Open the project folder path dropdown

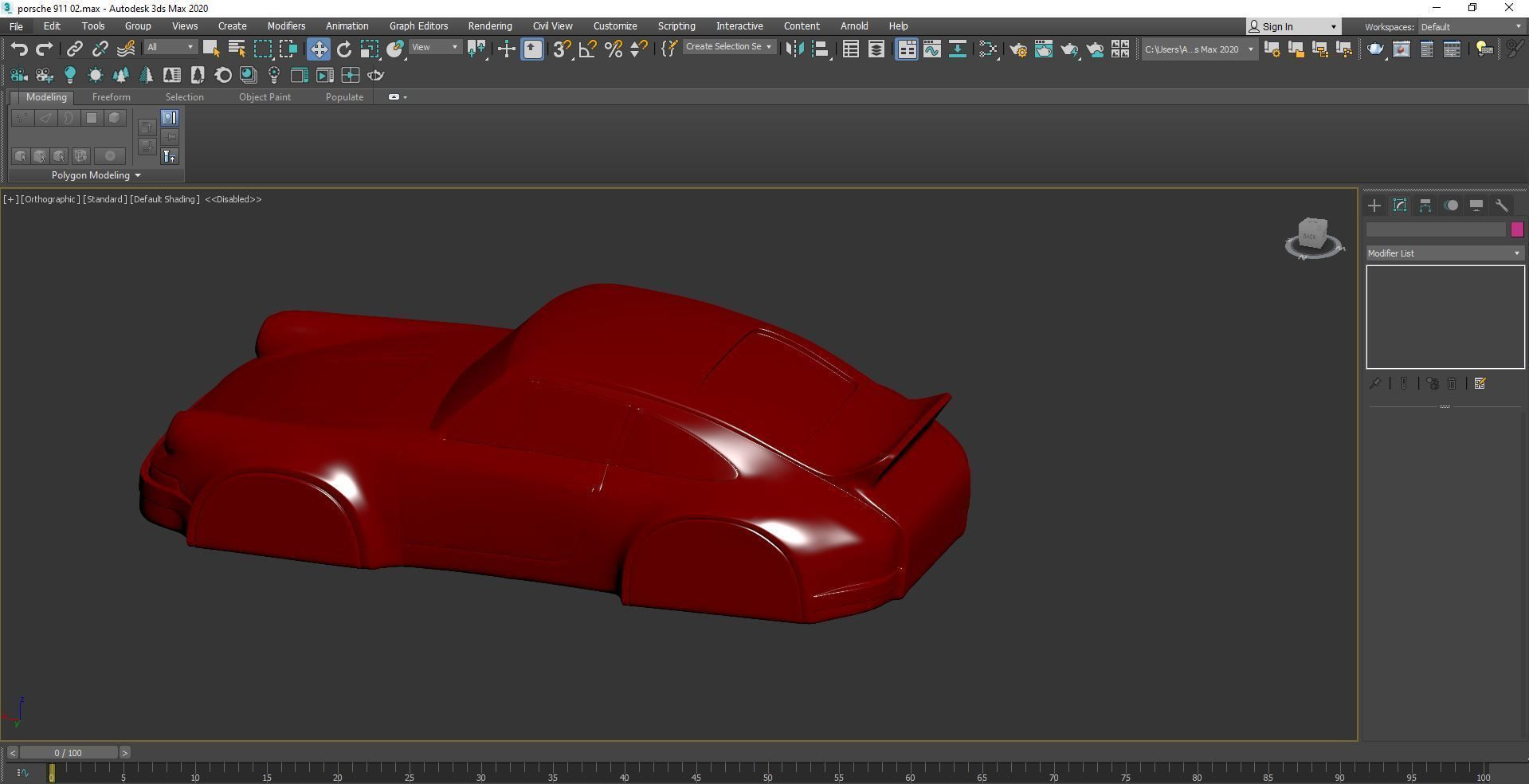(x=1199, y=49)
